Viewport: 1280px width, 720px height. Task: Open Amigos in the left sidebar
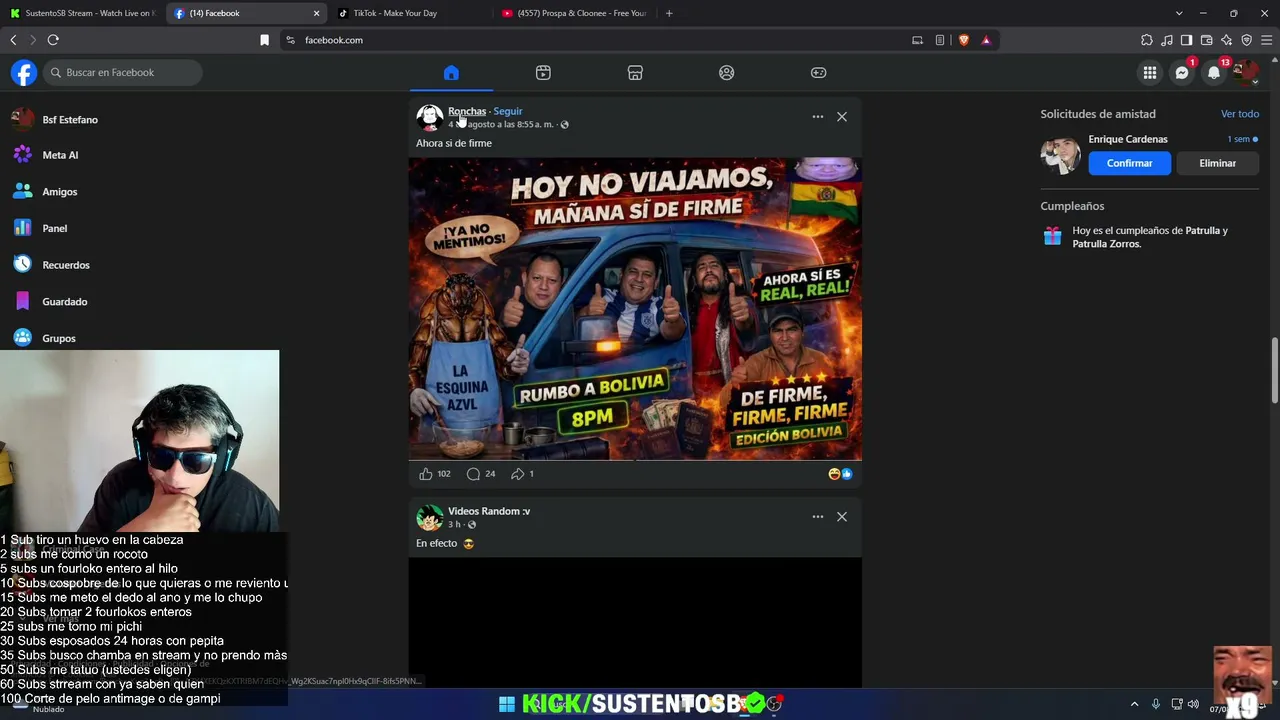[x=60, y=192]
